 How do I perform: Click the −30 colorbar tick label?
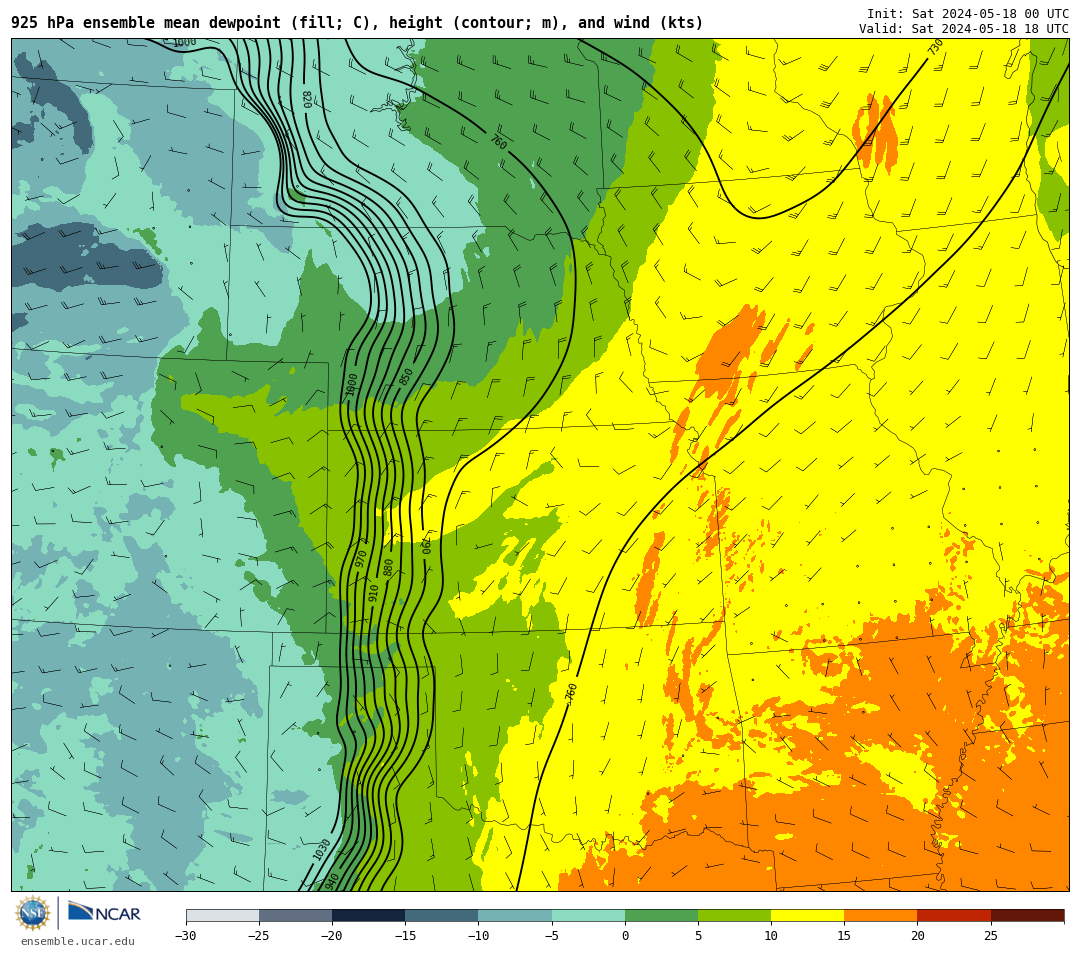click(186, 935)
